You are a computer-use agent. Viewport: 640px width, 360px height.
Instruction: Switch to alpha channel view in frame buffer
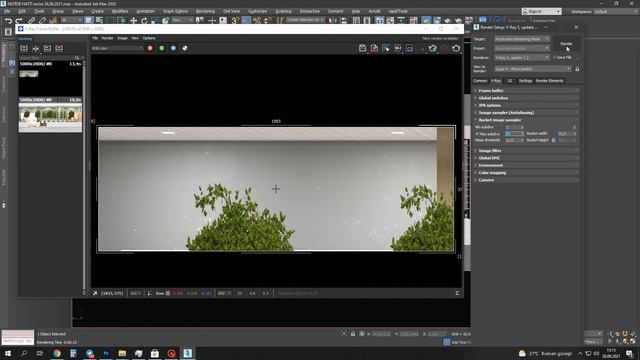click(185, 48)
